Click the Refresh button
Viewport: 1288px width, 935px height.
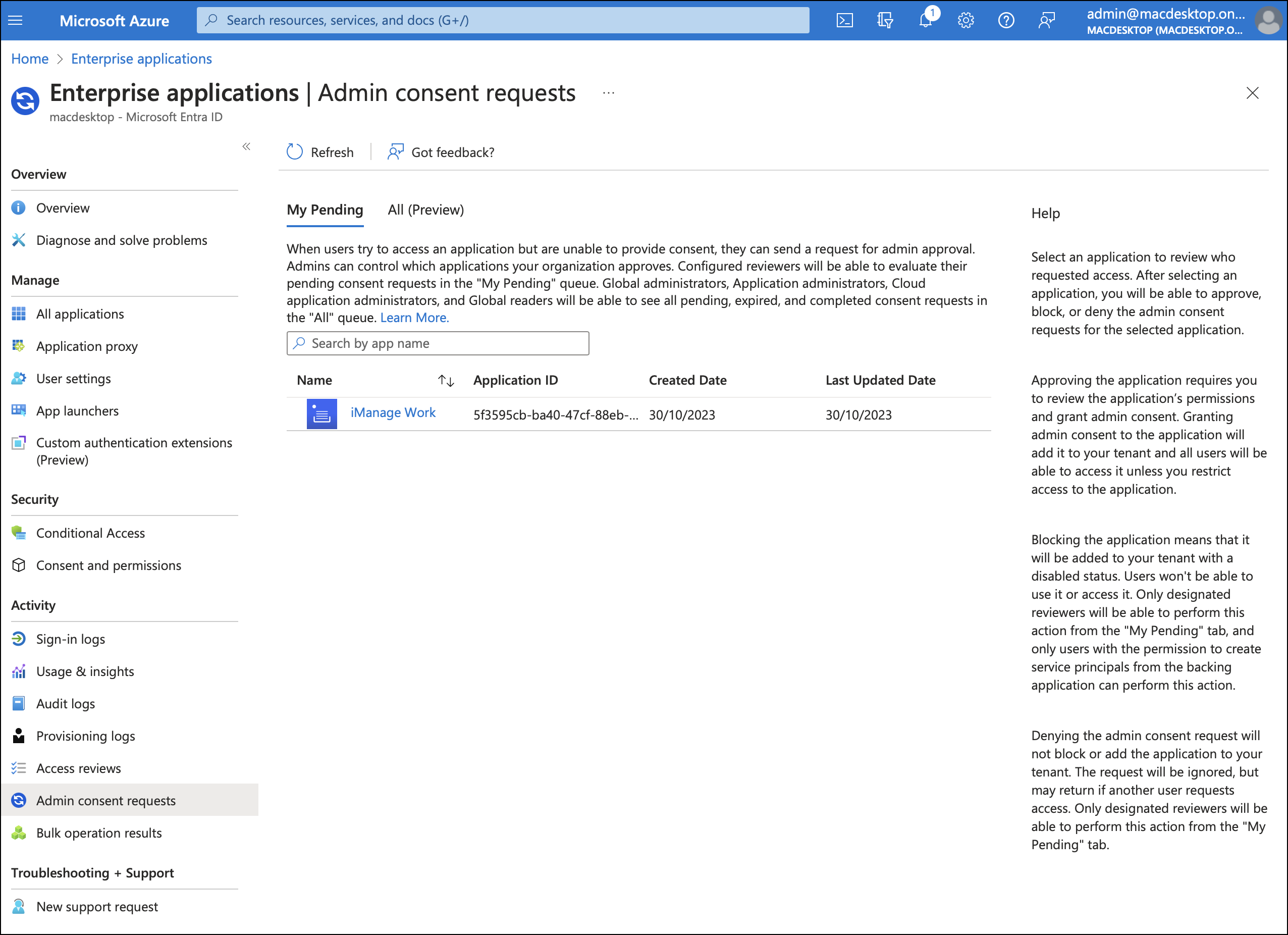pyautogui.click(x=320, y=152)
